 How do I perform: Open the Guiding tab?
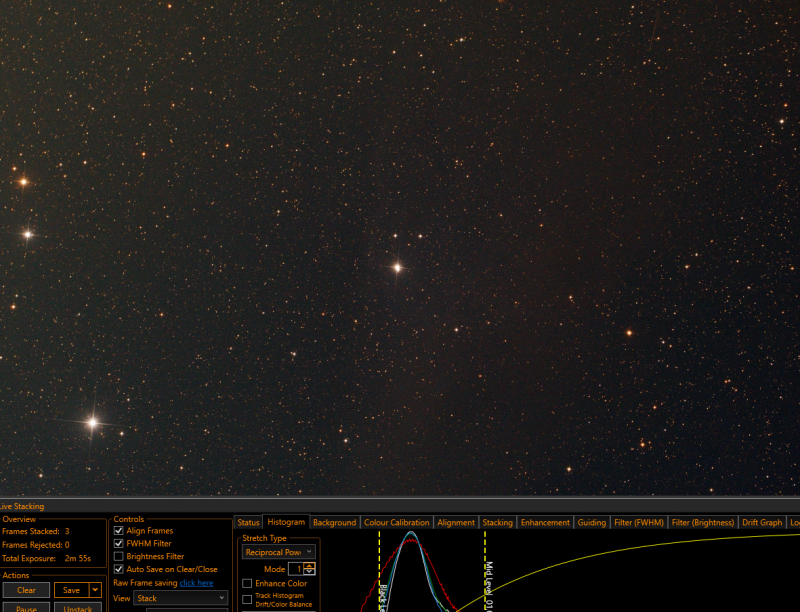pos(592,523)
